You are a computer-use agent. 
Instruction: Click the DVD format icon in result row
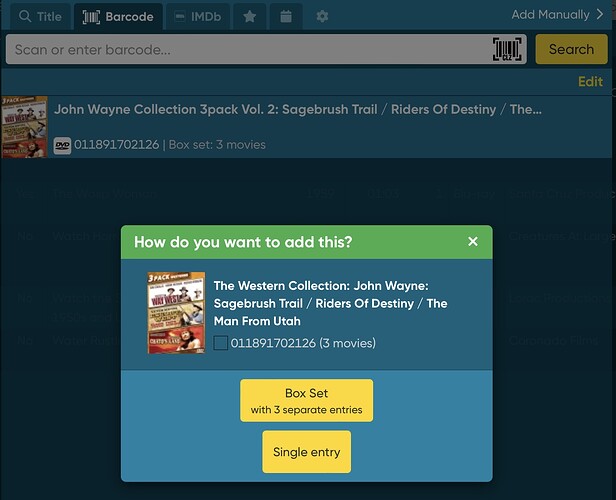(62, 145)
